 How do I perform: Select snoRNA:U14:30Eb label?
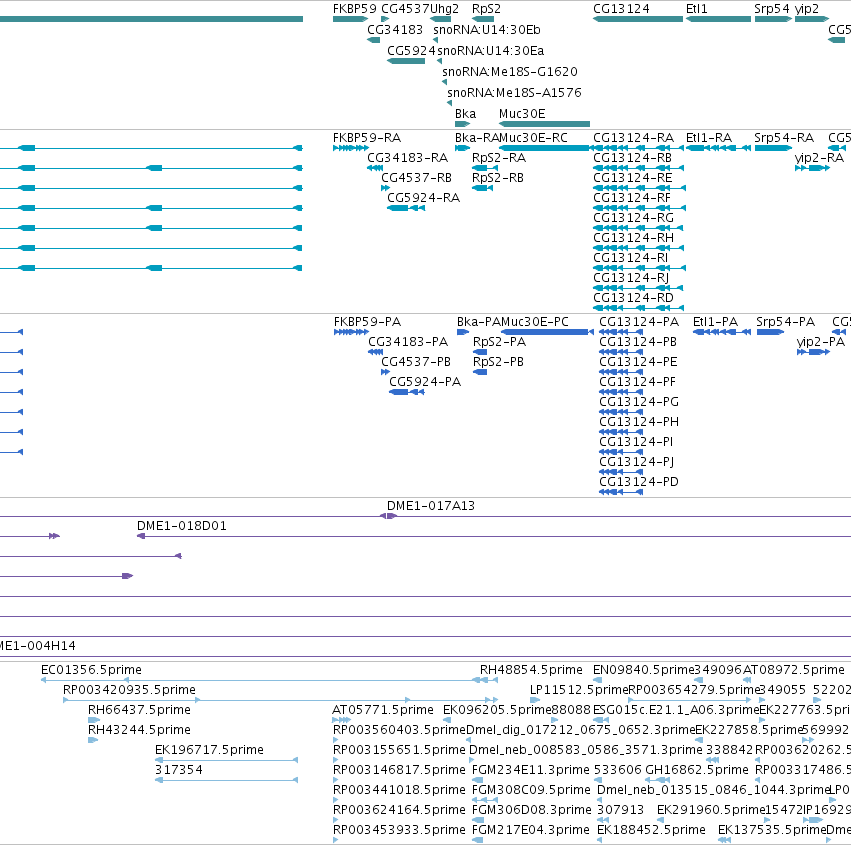click(487, 30)
